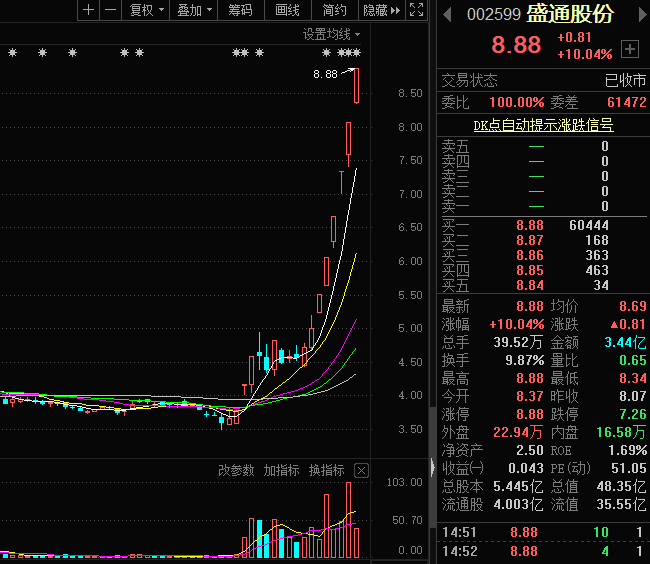Click the double-arrow next to 隐藏
650x564 pixels.
coord(396,10)
